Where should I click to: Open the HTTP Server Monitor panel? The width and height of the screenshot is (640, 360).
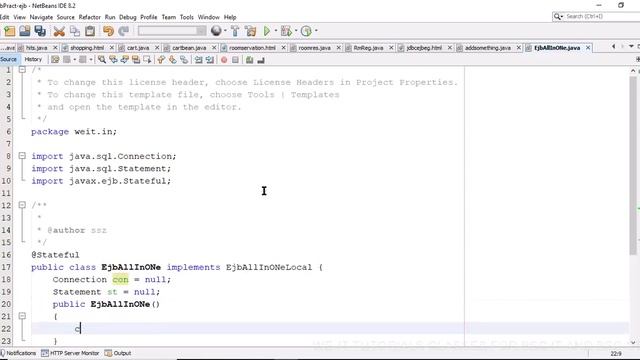pyautogui.click(x=70, y=353)
